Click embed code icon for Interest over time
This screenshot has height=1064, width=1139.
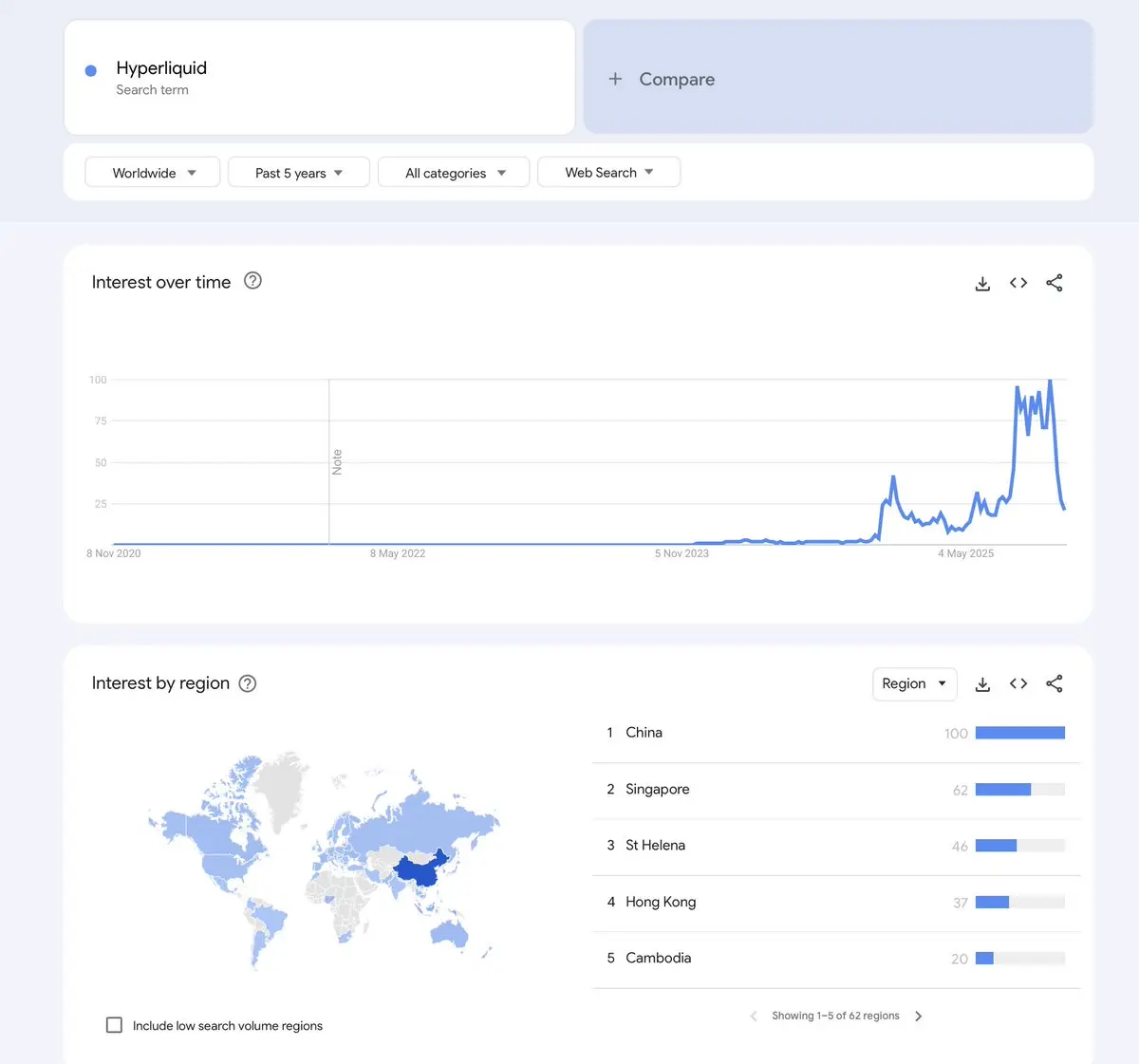point(1018,283)
